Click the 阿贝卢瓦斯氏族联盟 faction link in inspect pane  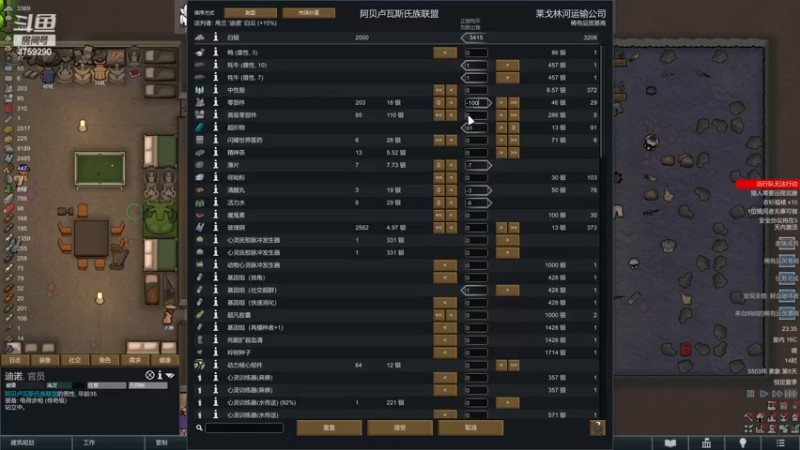[x=31, y=394]
